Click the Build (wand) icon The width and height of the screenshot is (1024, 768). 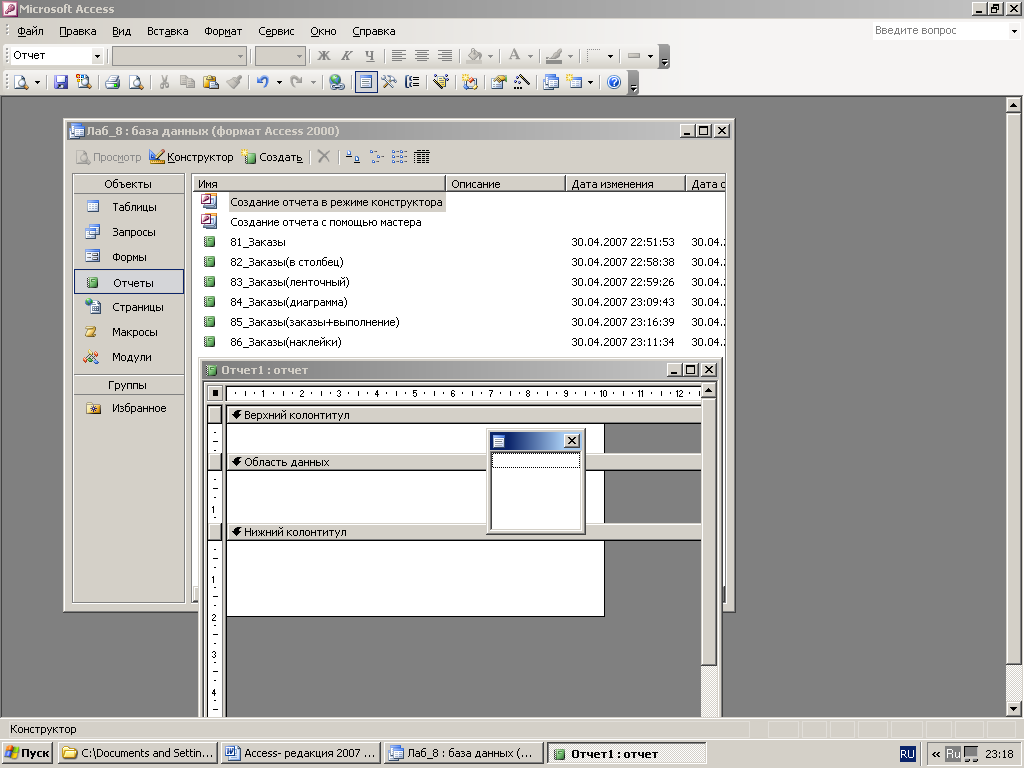(x=521, y=82)
